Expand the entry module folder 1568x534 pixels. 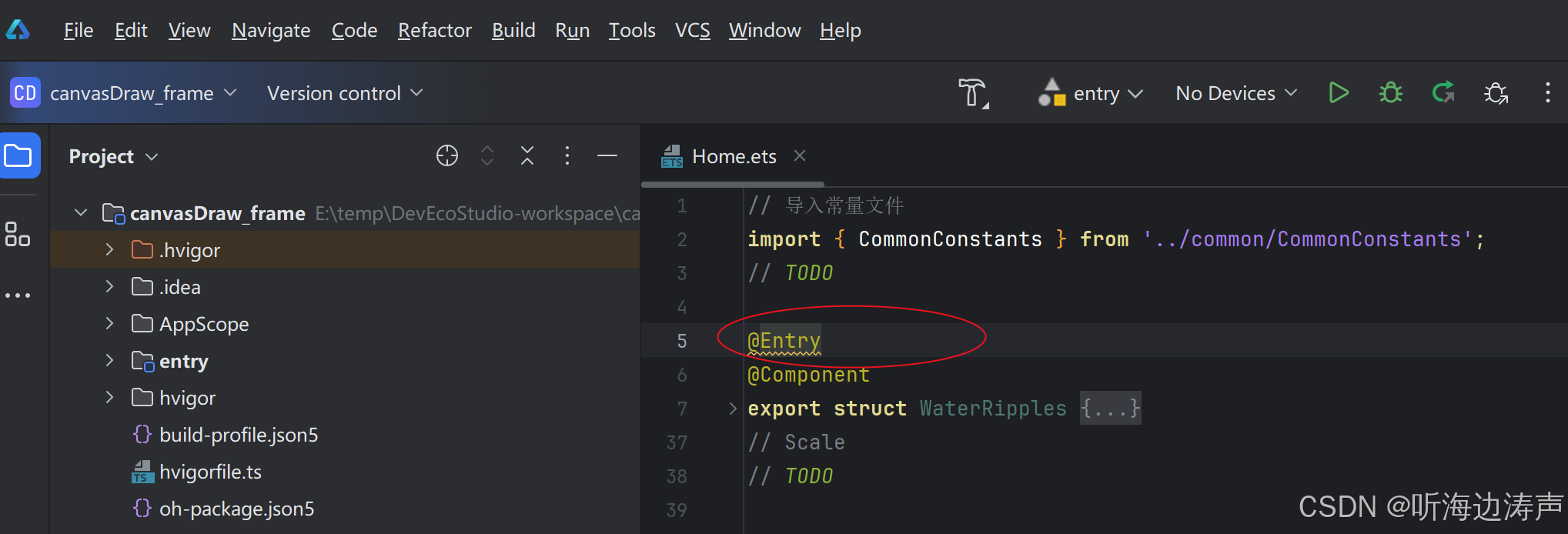tap(110, 361)
